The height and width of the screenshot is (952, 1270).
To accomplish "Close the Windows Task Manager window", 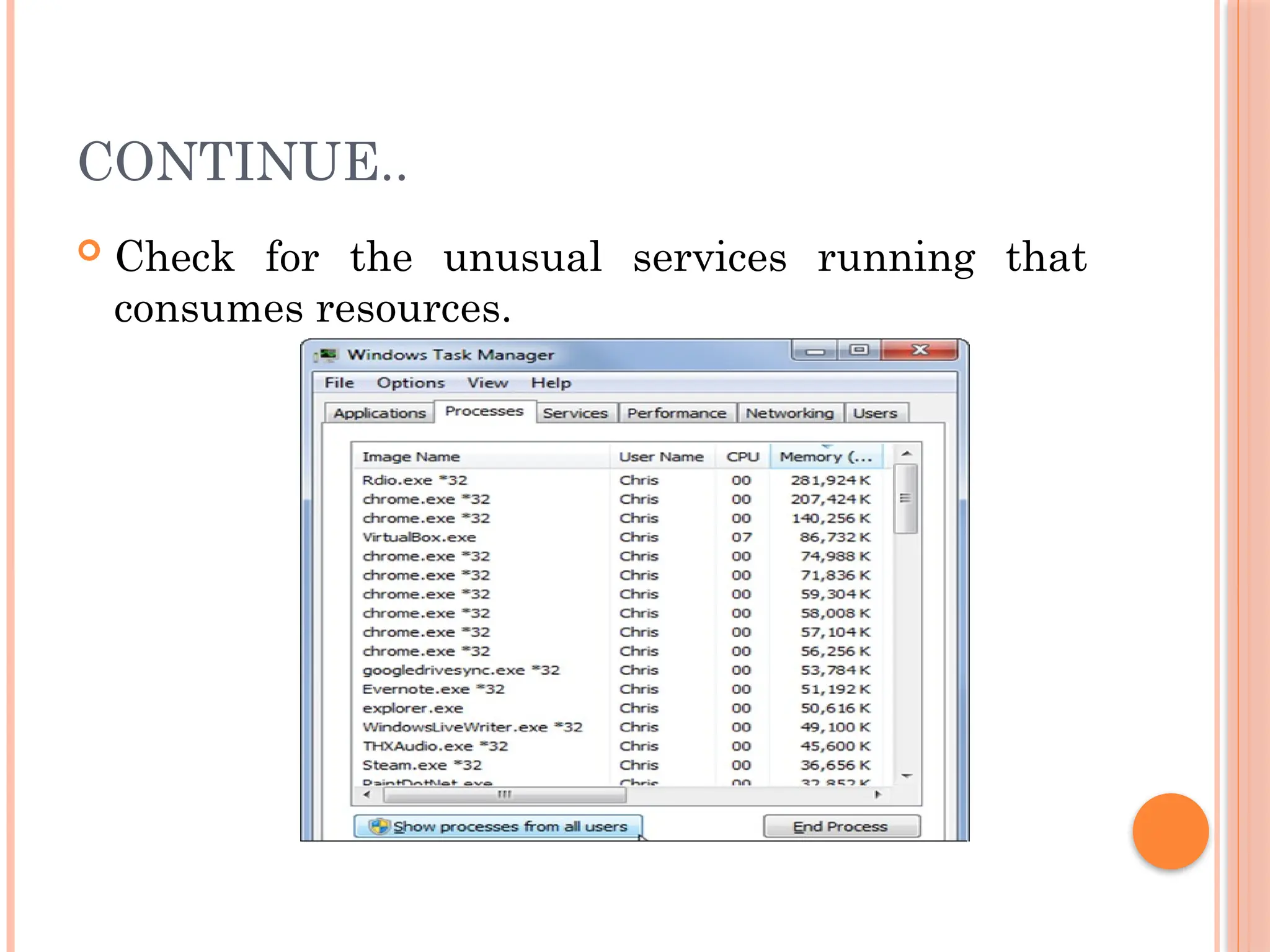I will [920, 350].
